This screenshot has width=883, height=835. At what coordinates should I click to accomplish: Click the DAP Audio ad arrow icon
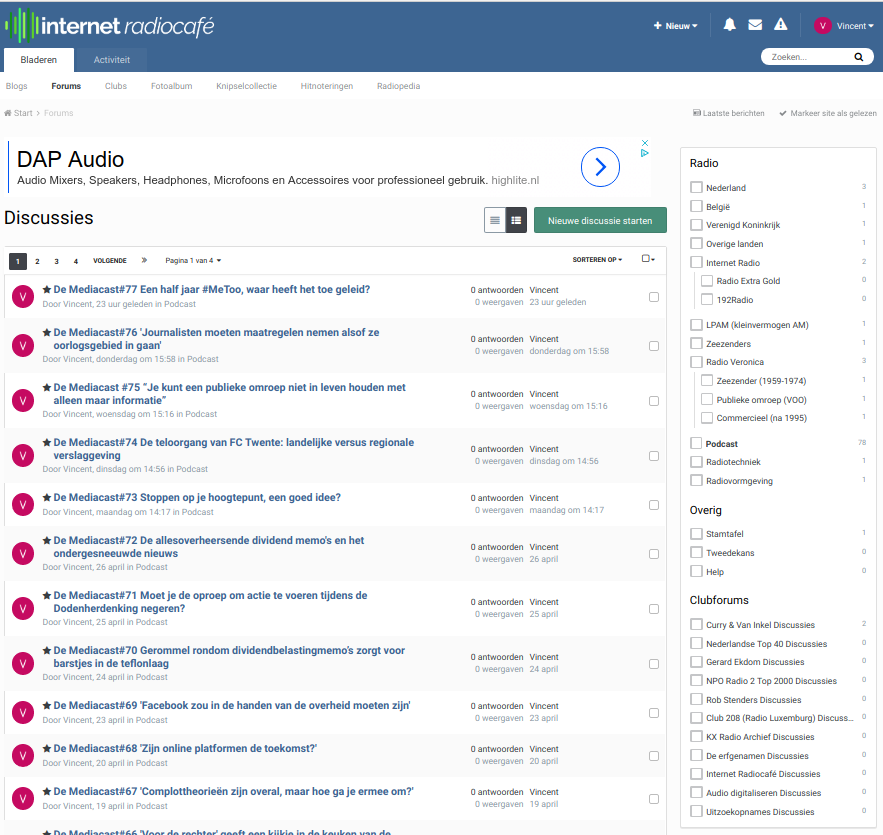[x=600, y=167]
